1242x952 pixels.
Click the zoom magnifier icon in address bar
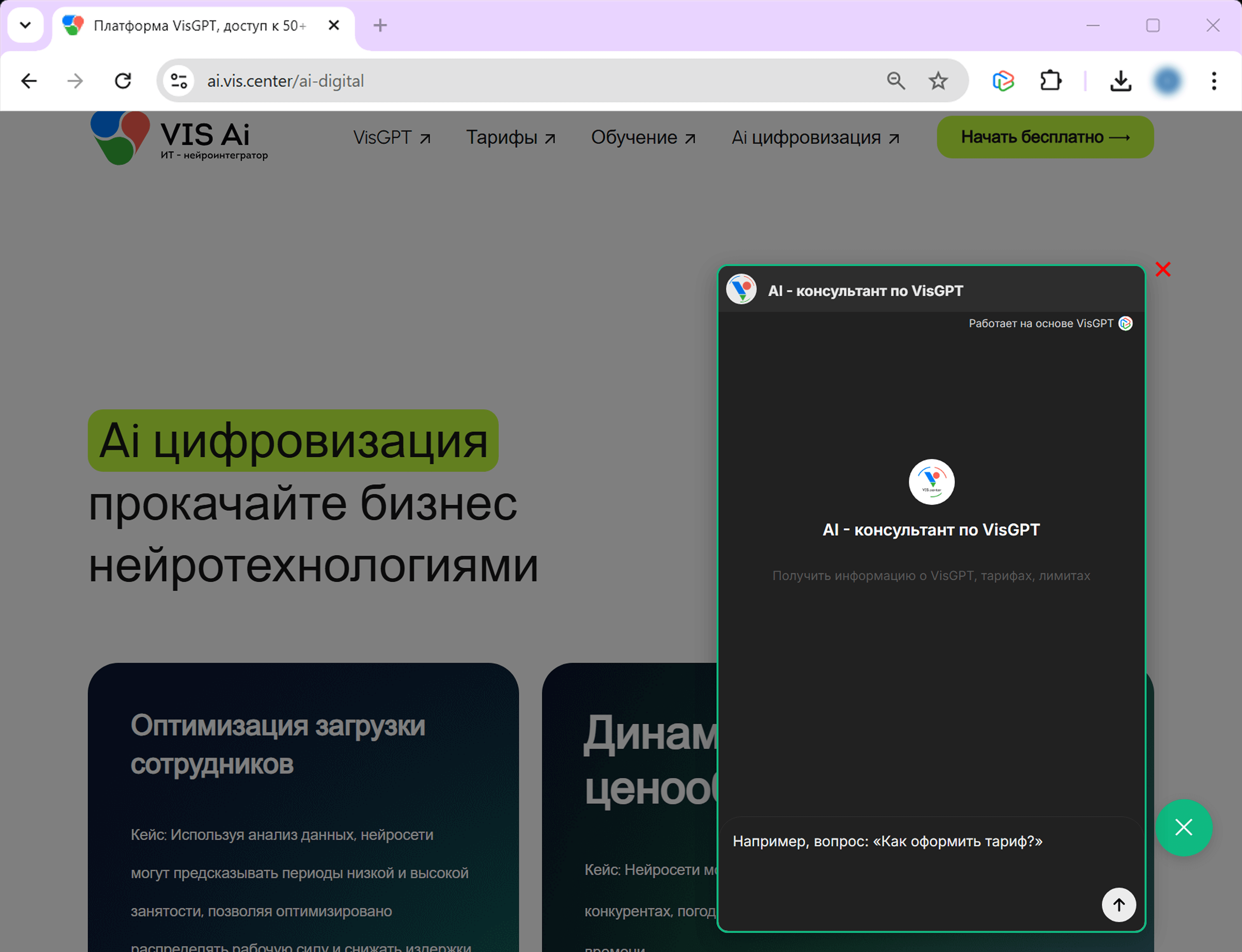pos(895,81)
